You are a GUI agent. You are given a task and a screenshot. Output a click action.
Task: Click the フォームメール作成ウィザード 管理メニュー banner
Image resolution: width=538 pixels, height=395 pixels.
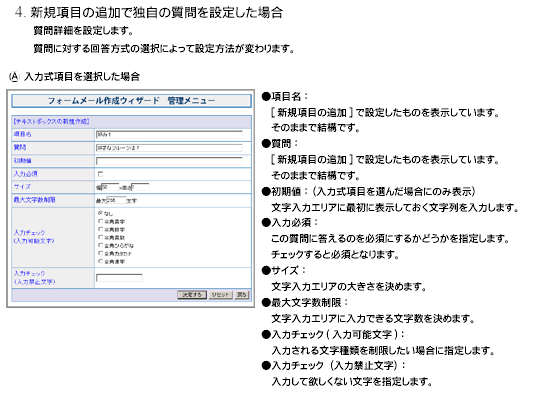point(131,101)
